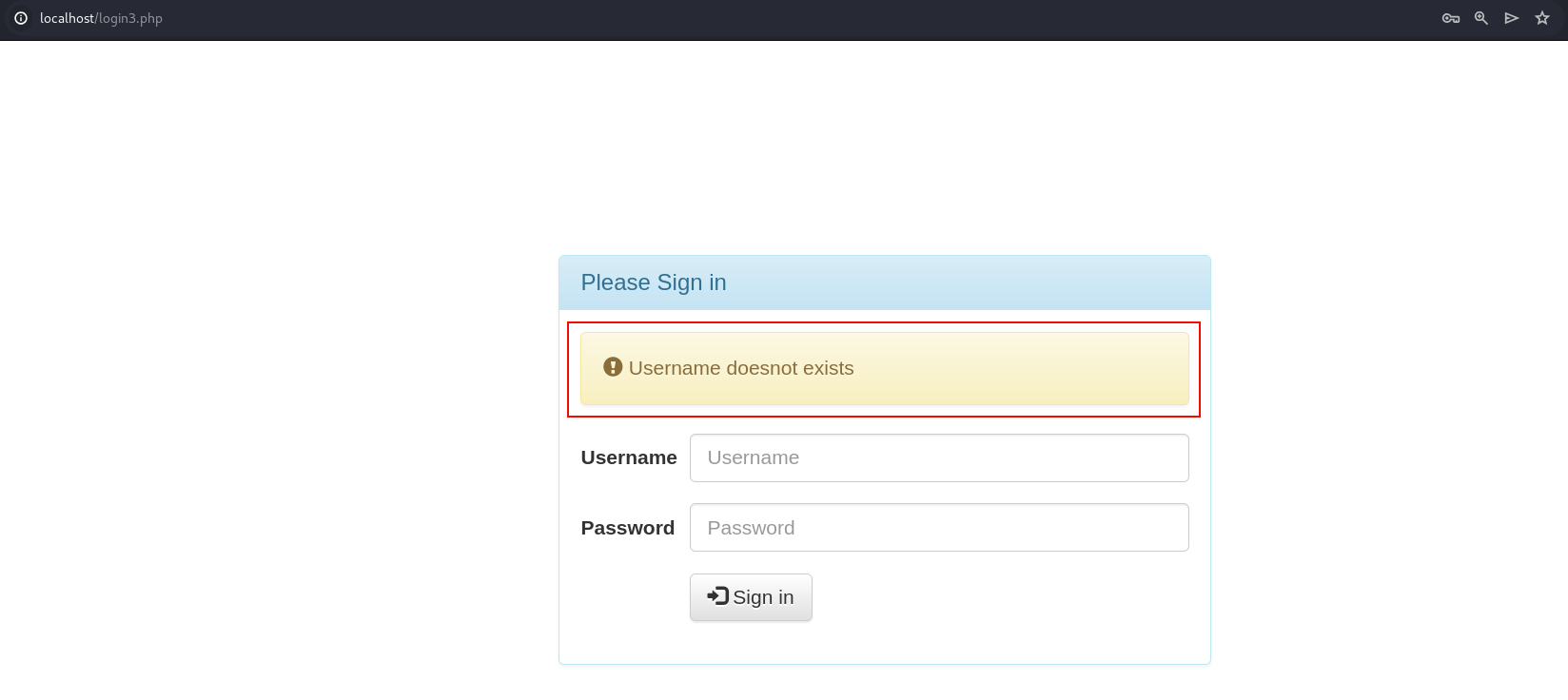This screenshot has height=700, width=1568.
Task: Focus the Username input field
Action: 939,457
